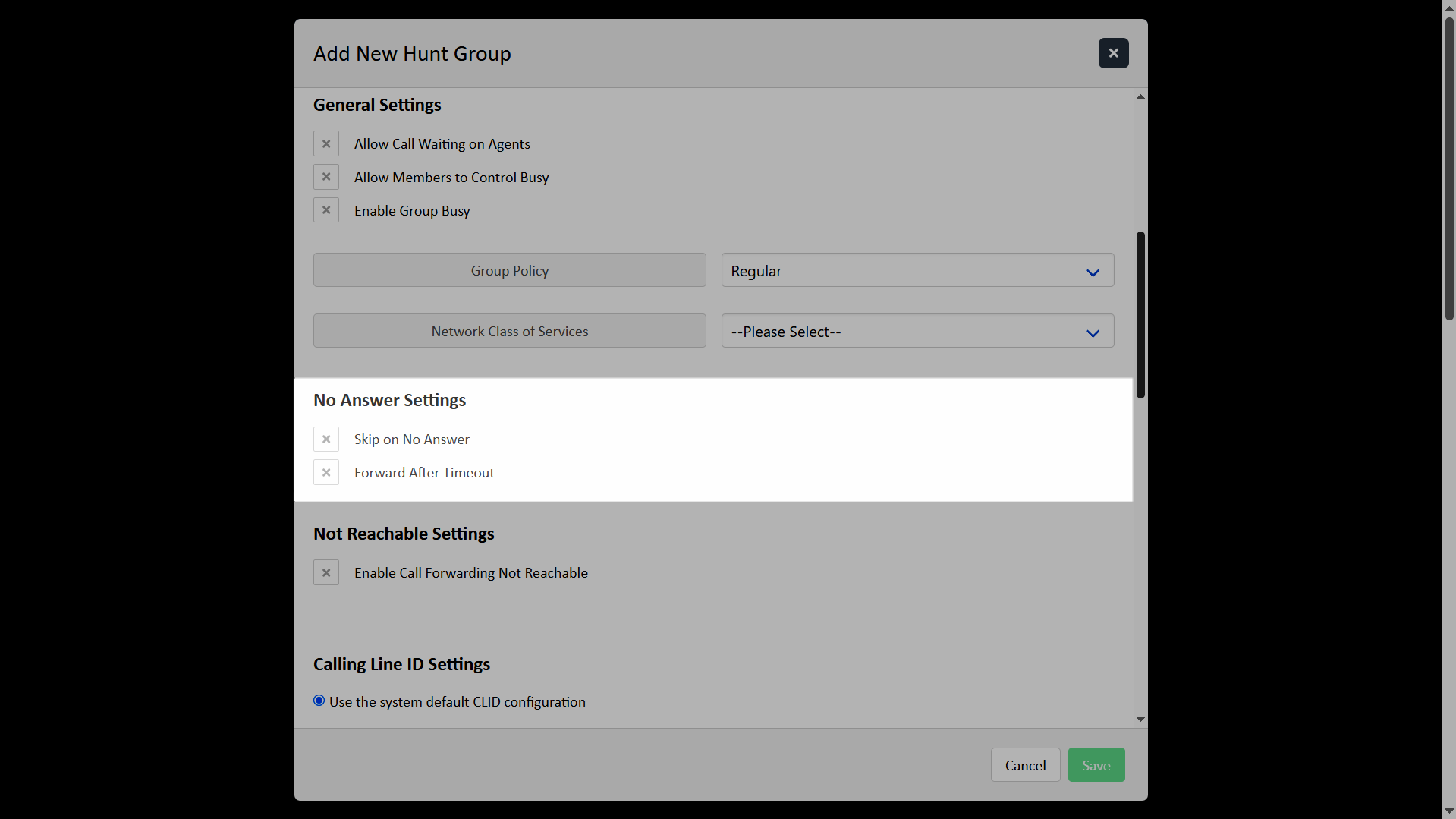
Task: Select Use the system default CLID radio button
Action: pyautogui.click(x=319, y=701)
